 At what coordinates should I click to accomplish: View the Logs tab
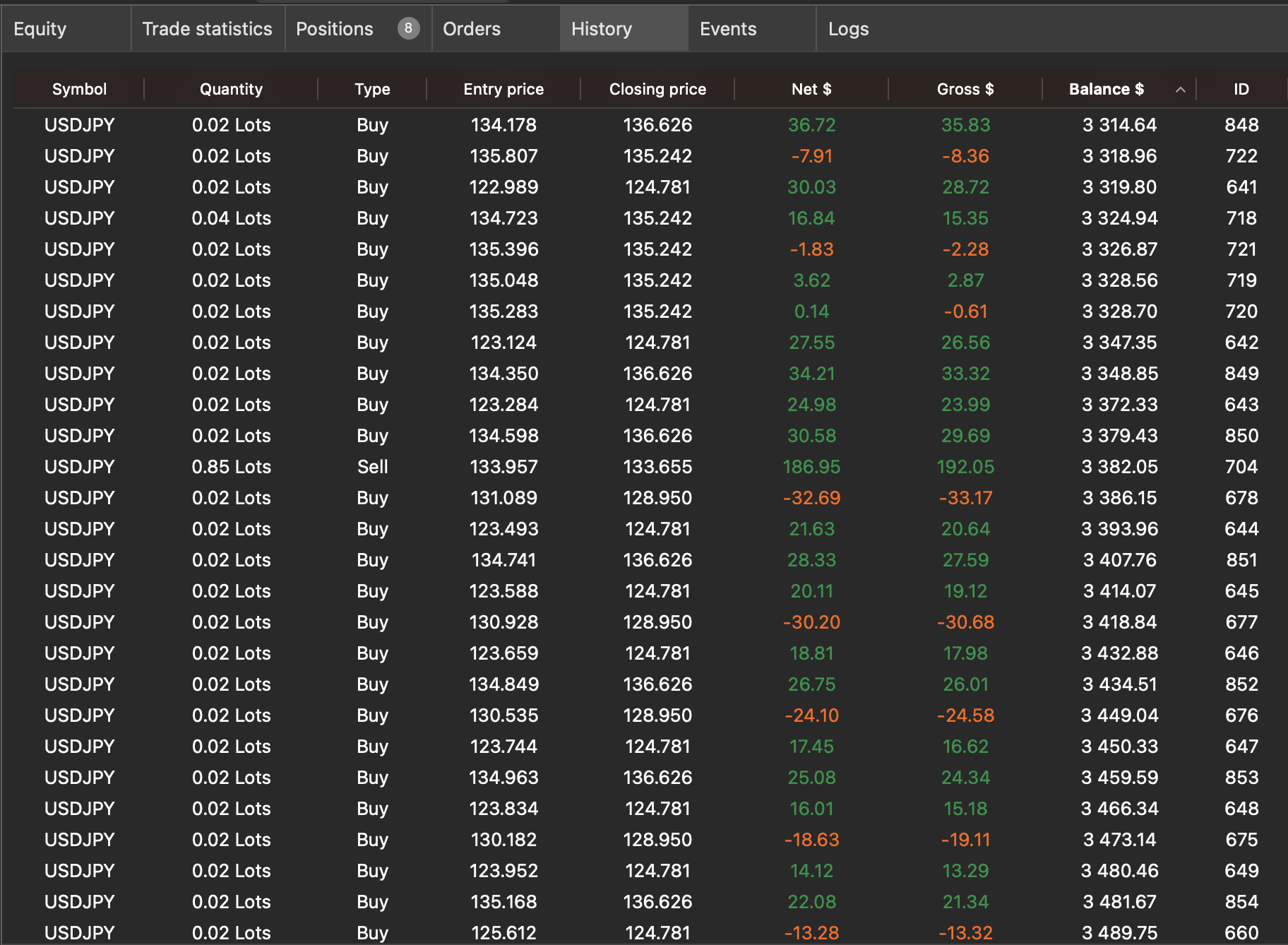click(848, 29)
